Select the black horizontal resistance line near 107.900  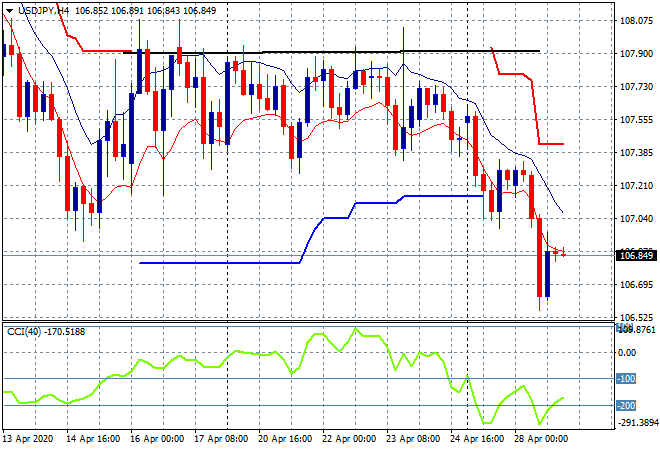click(x=331, y=52)
